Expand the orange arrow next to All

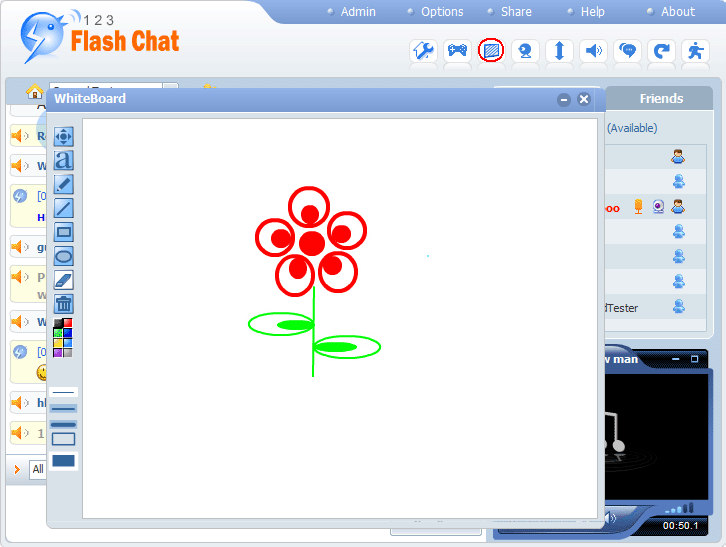click(x=17, y=469)
